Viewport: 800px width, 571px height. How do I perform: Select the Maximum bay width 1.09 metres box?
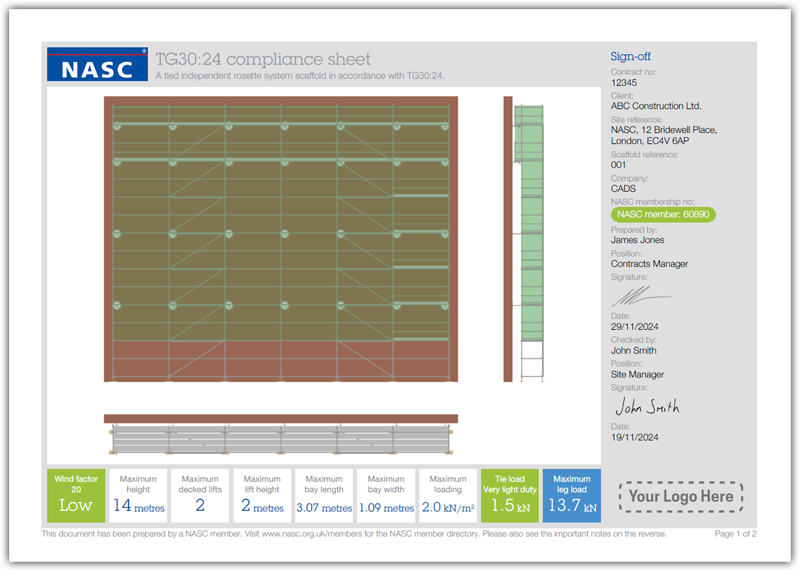(386, 496)
